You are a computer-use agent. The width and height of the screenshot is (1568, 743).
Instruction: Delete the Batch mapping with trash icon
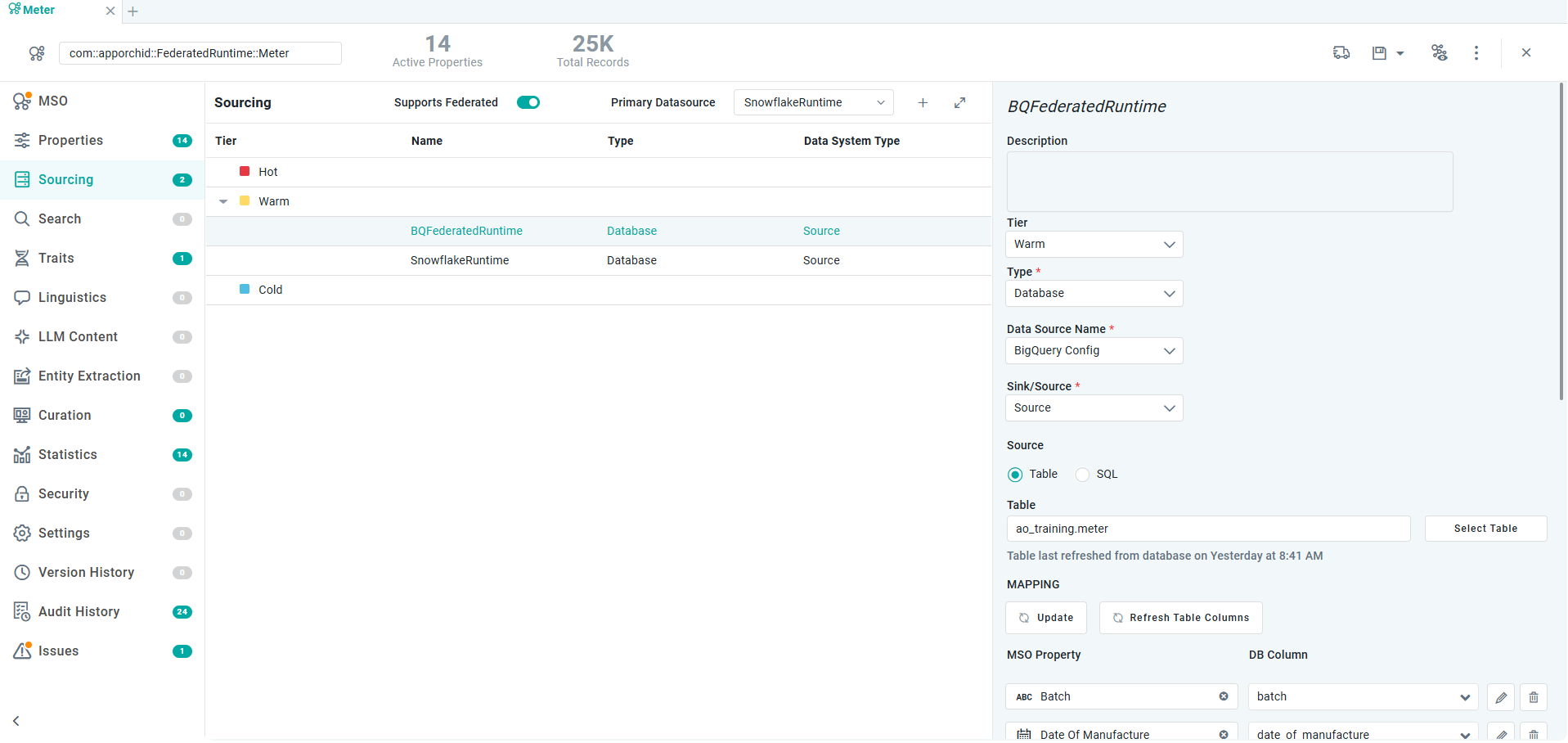pos(1533,697)
